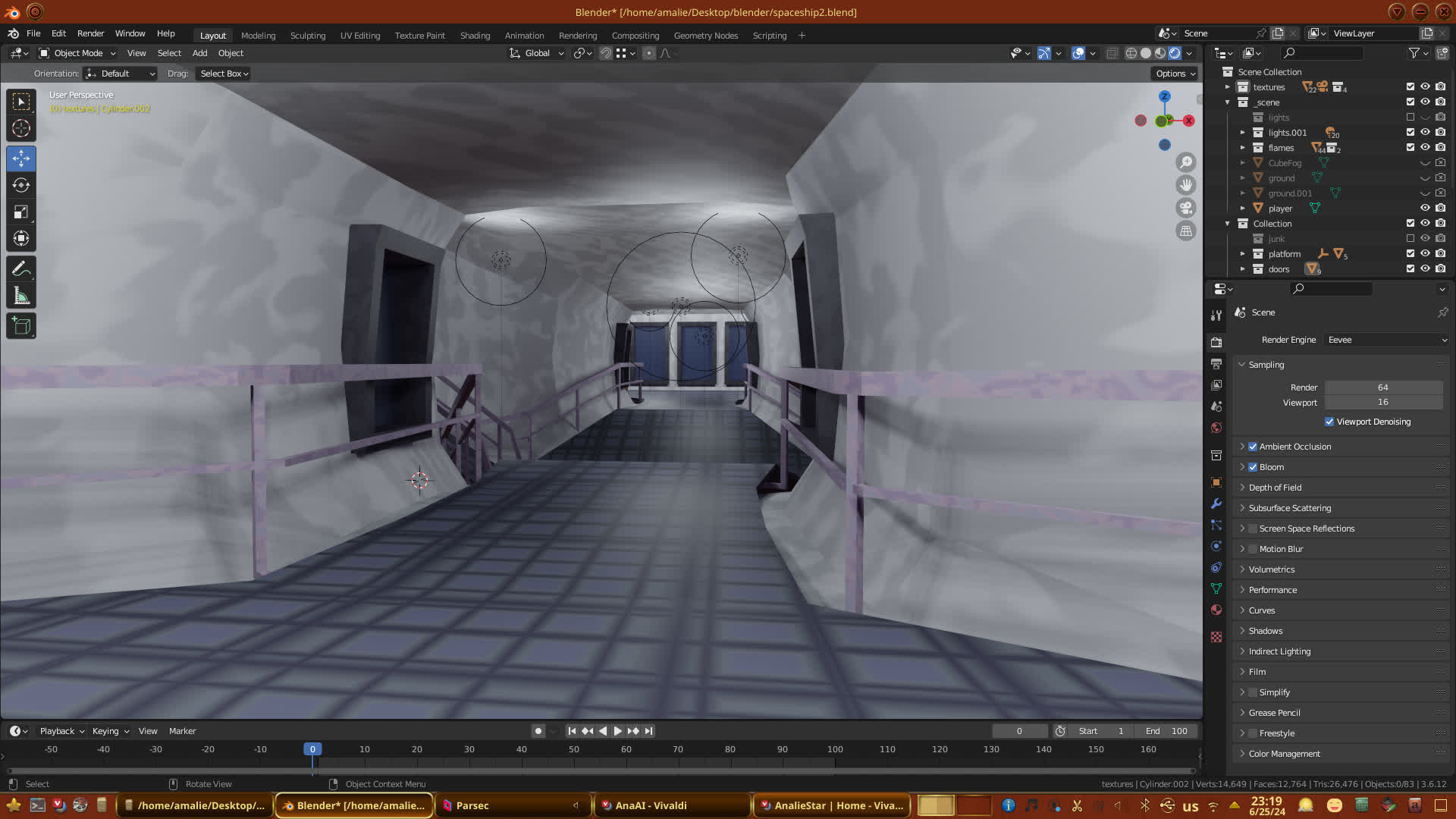The width and height of the screenshot is (1456, 819).
Task: Switch to rendered viewport shading
Action: point(1175,53)
